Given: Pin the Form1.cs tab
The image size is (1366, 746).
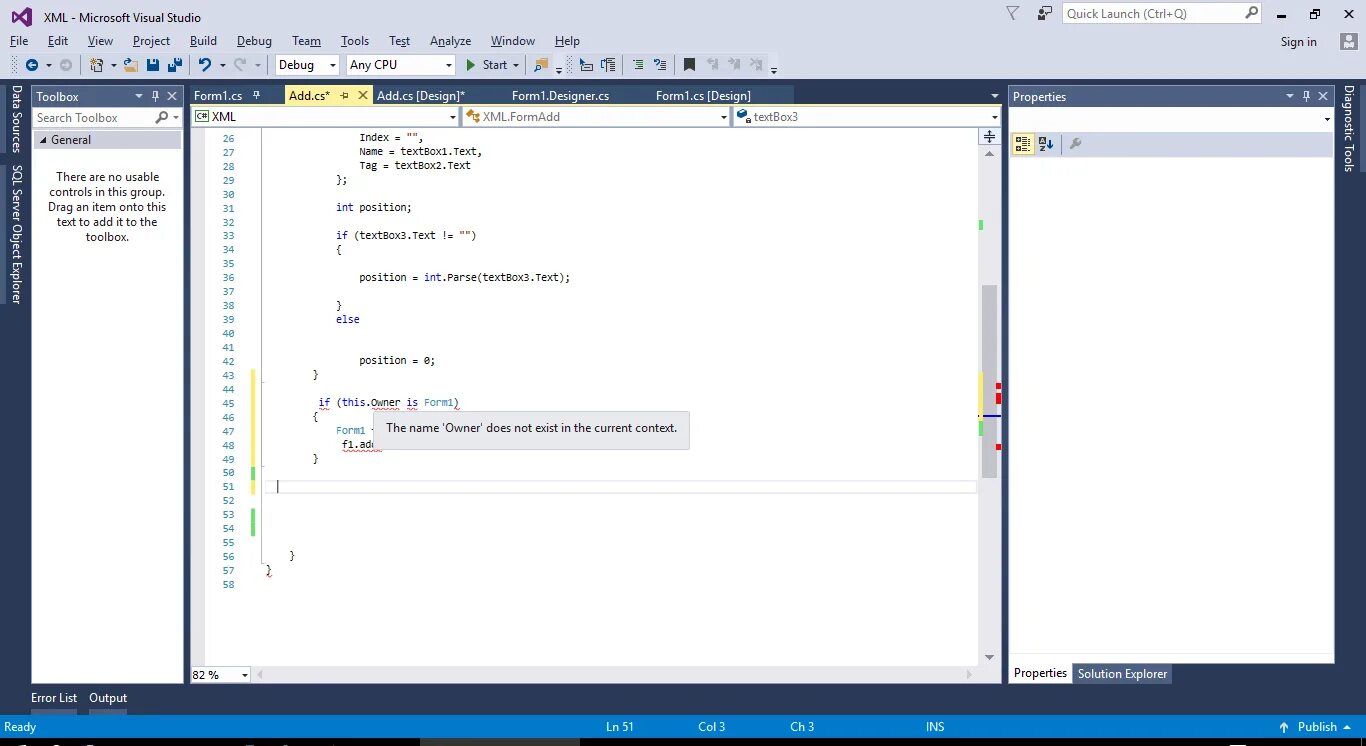Looking at the screenshot, I should [x=257, y=95].
